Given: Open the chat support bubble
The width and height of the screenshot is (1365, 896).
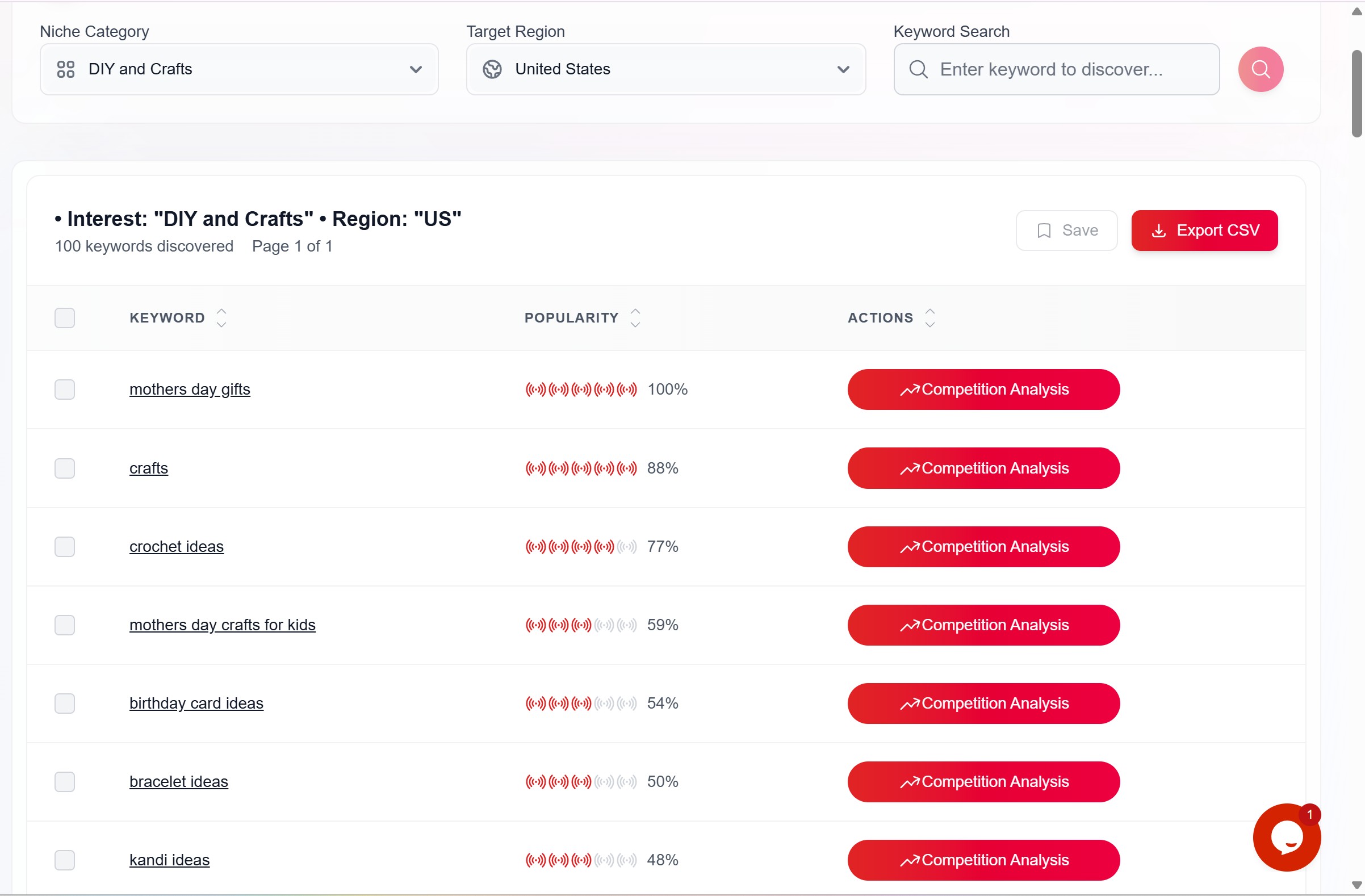Looking at the screenshot, I should [x=1287, y=837].
